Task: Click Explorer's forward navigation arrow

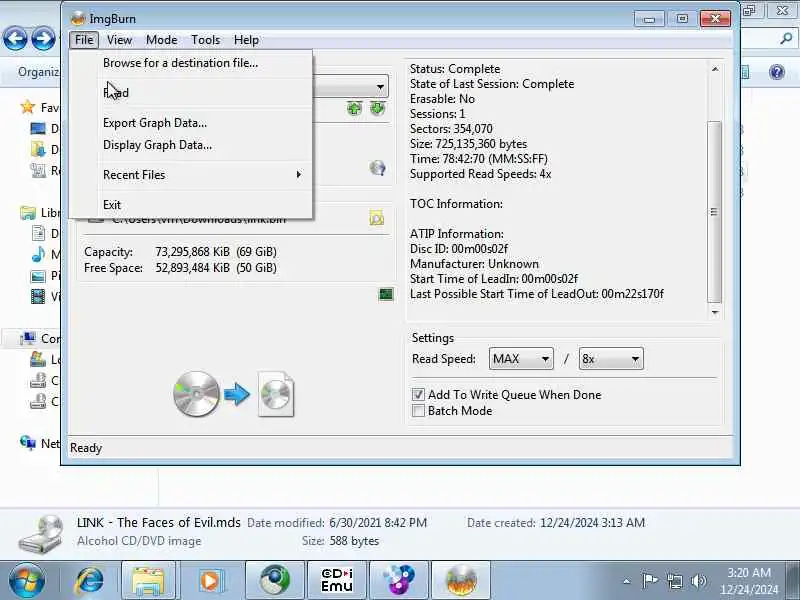Action: tap(43, 38)
